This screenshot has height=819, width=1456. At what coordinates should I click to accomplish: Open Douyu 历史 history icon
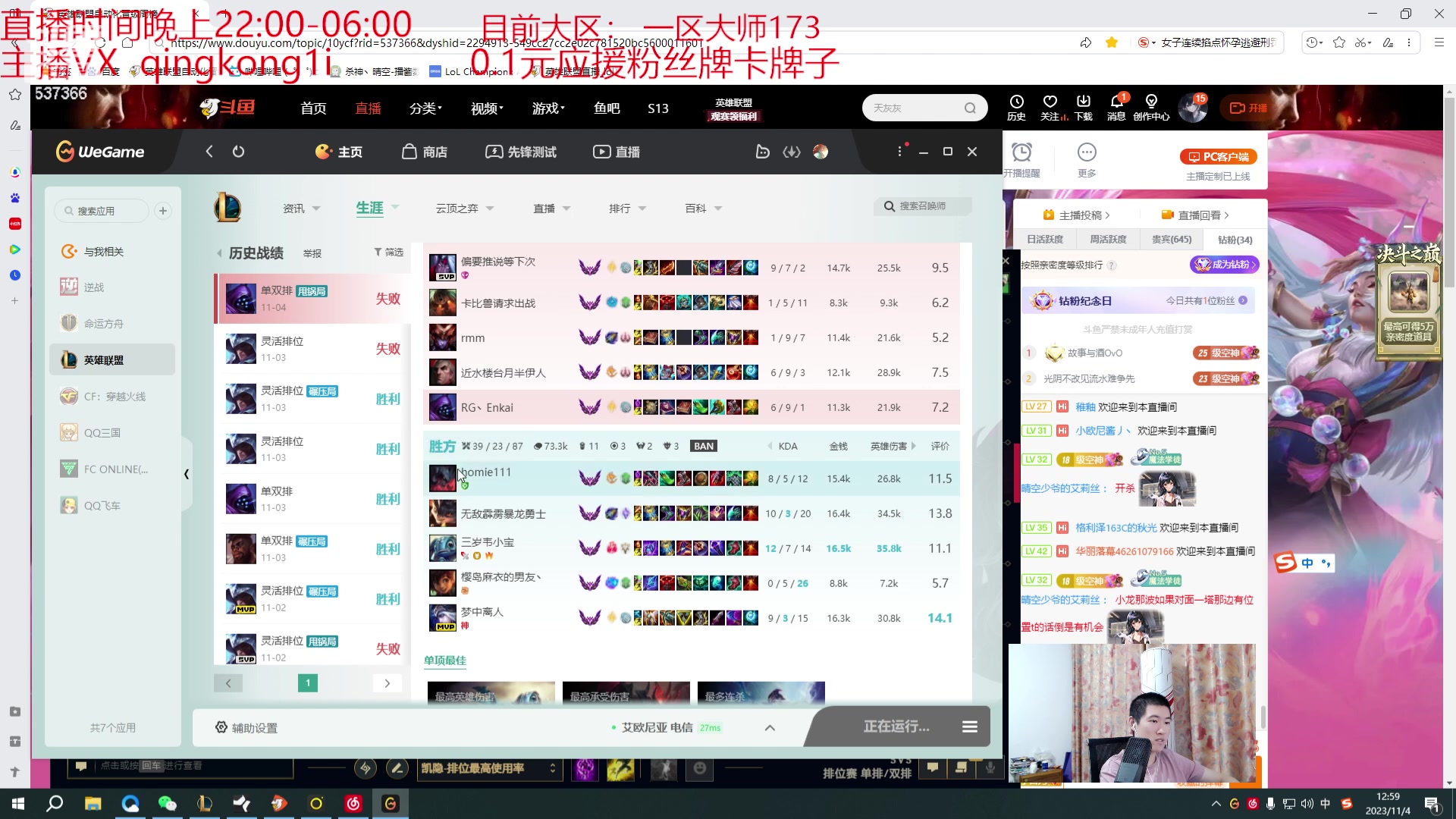(x=1016, y=108)
